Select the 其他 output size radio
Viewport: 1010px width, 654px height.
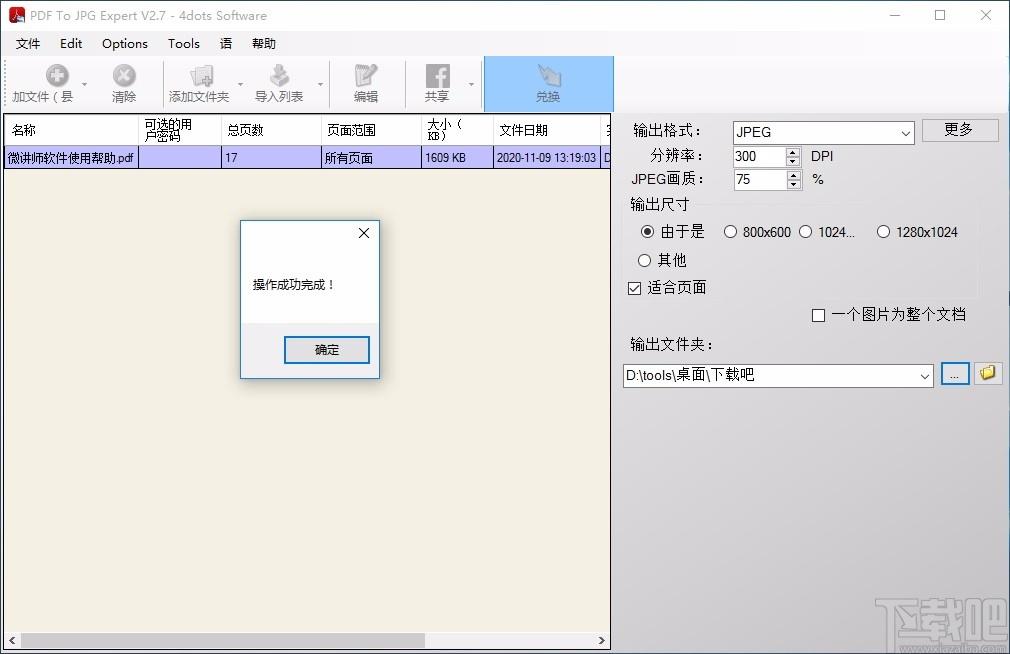644,260
